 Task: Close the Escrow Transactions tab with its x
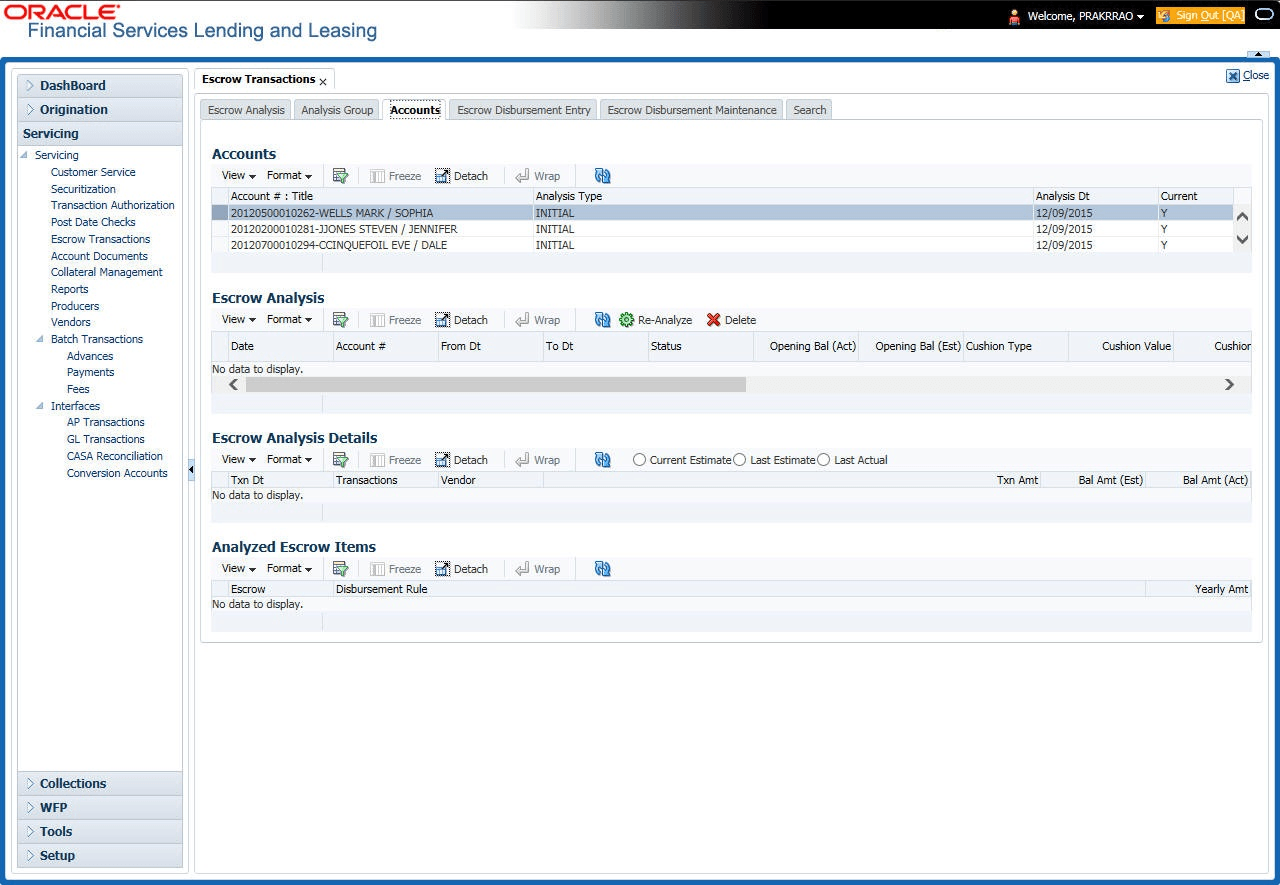(323, 82)
